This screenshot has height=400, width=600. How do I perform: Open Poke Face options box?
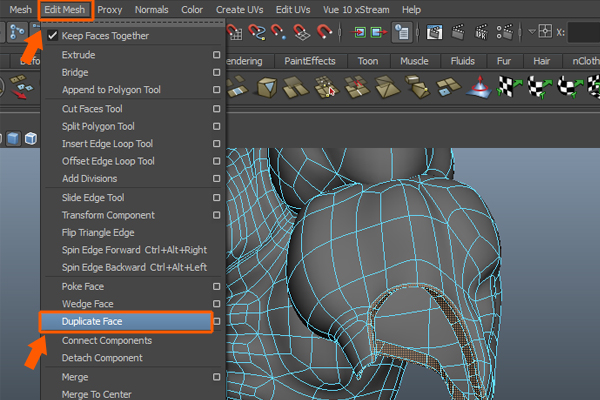tap(216, 287)
